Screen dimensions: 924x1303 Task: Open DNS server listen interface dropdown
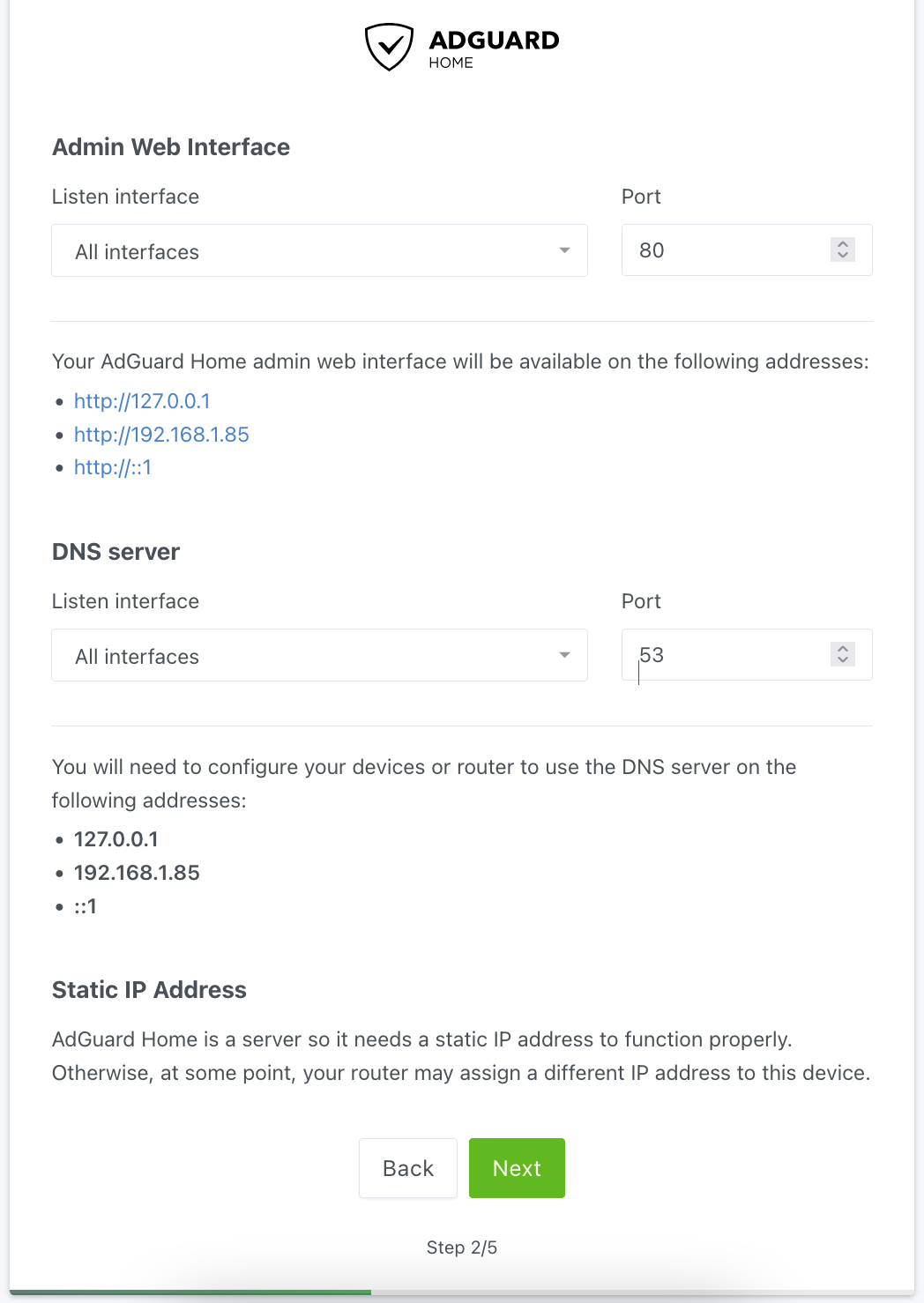click(x=319, y=655)
